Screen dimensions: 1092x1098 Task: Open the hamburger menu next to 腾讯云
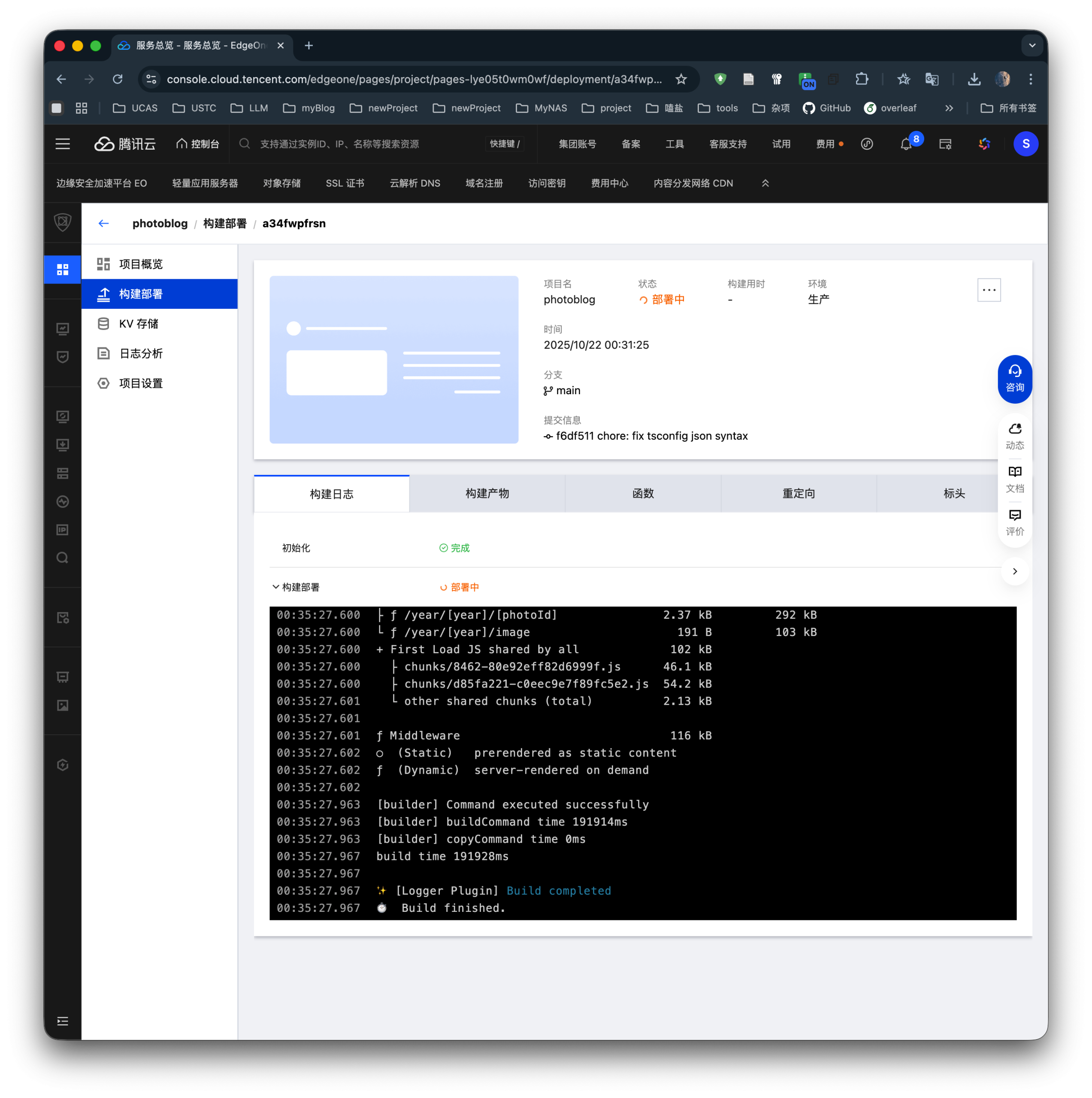pyautogui.click(x=63, y=145)
